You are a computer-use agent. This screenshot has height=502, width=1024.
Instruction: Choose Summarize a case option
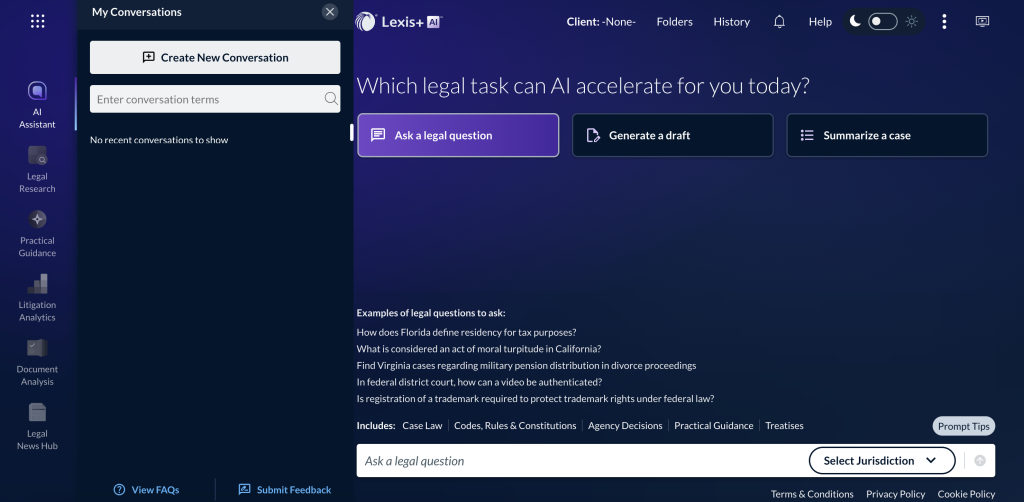tap(886, 136)
